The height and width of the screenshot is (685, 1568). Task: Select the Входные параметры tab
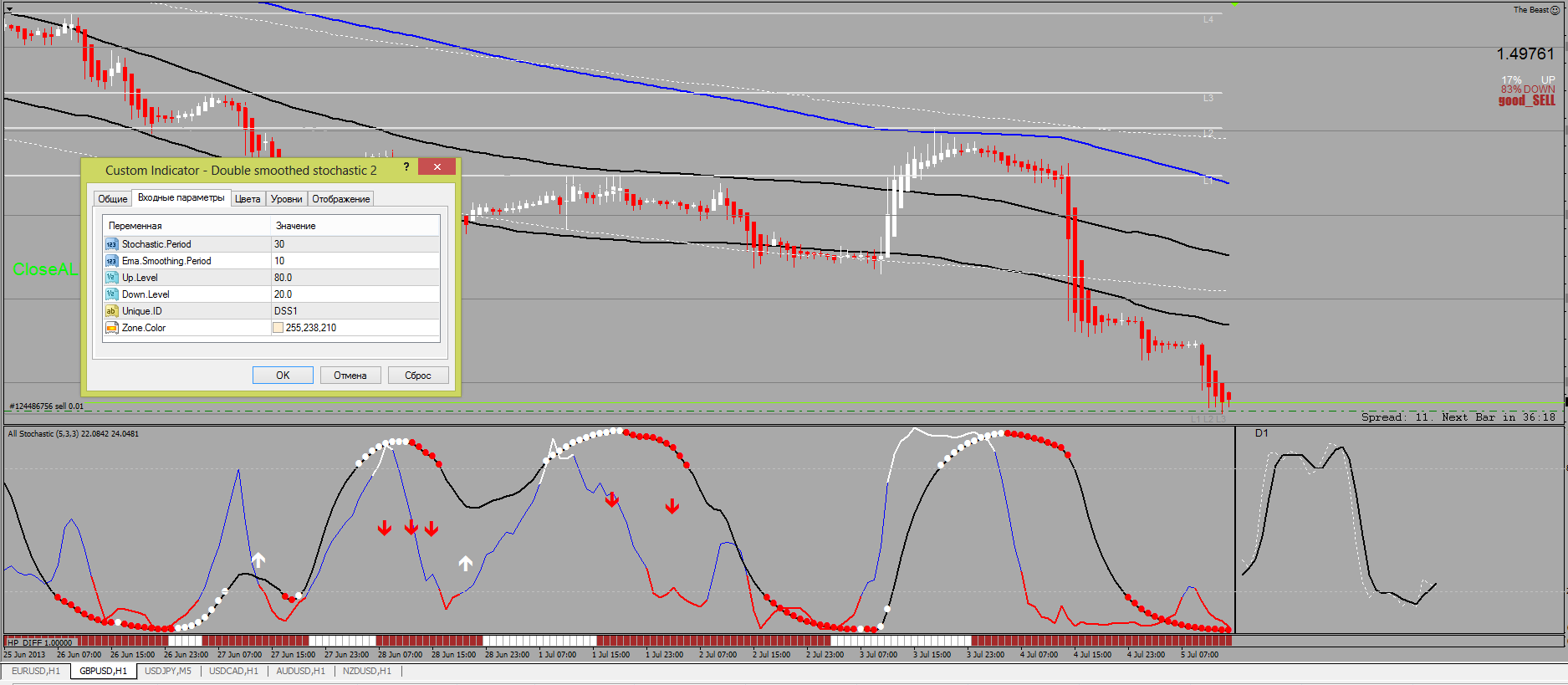pyautogui.click(x=181, y=197)
